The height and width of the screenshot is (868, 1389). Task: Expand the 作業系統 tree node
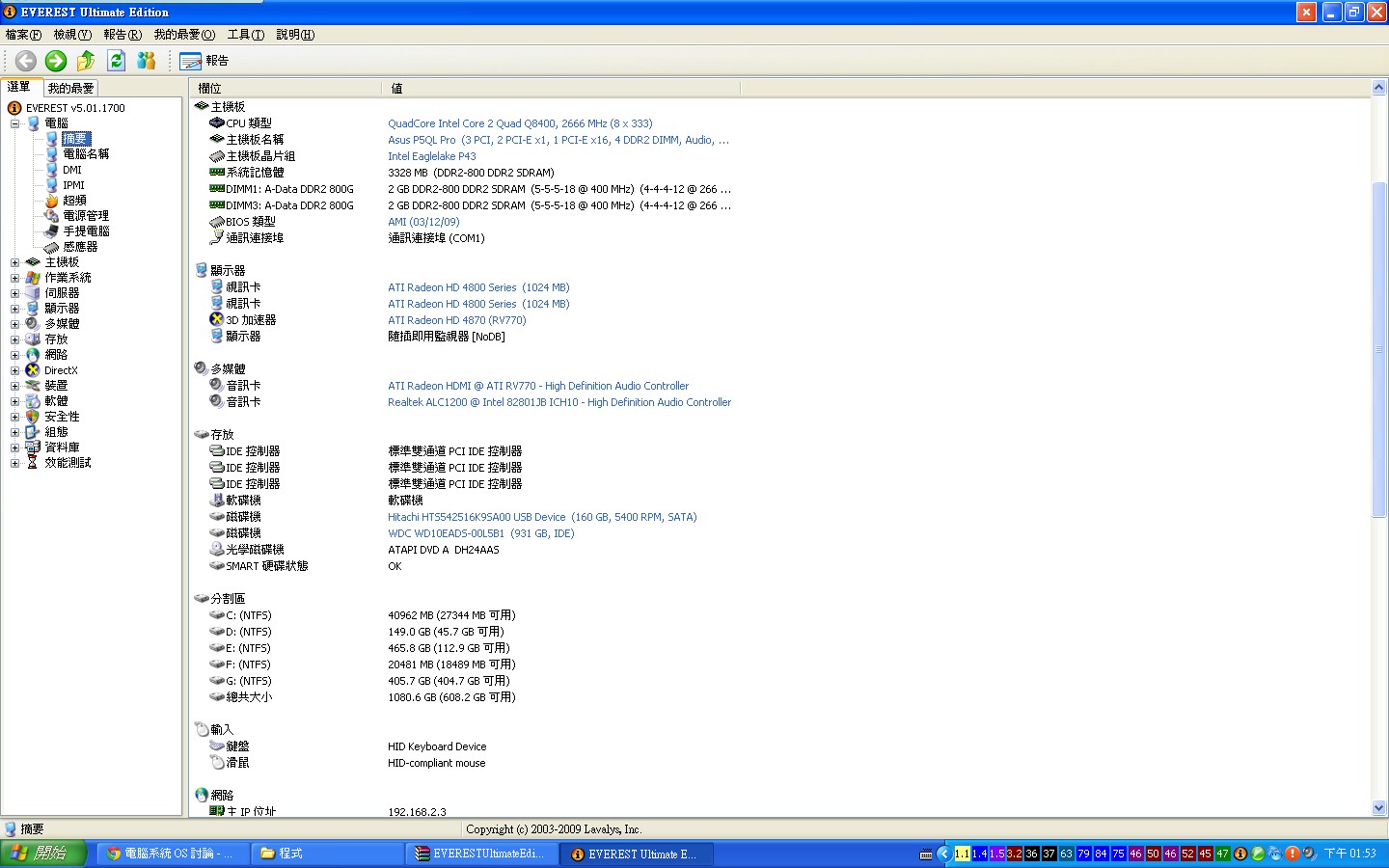pyautogui.click(x=14, y=278)
